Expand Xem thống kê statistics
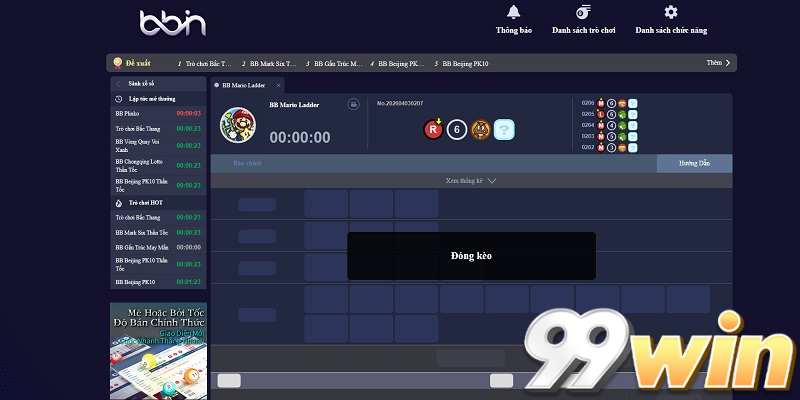Viewport: 800px width, 400px height. coord(471,181)
